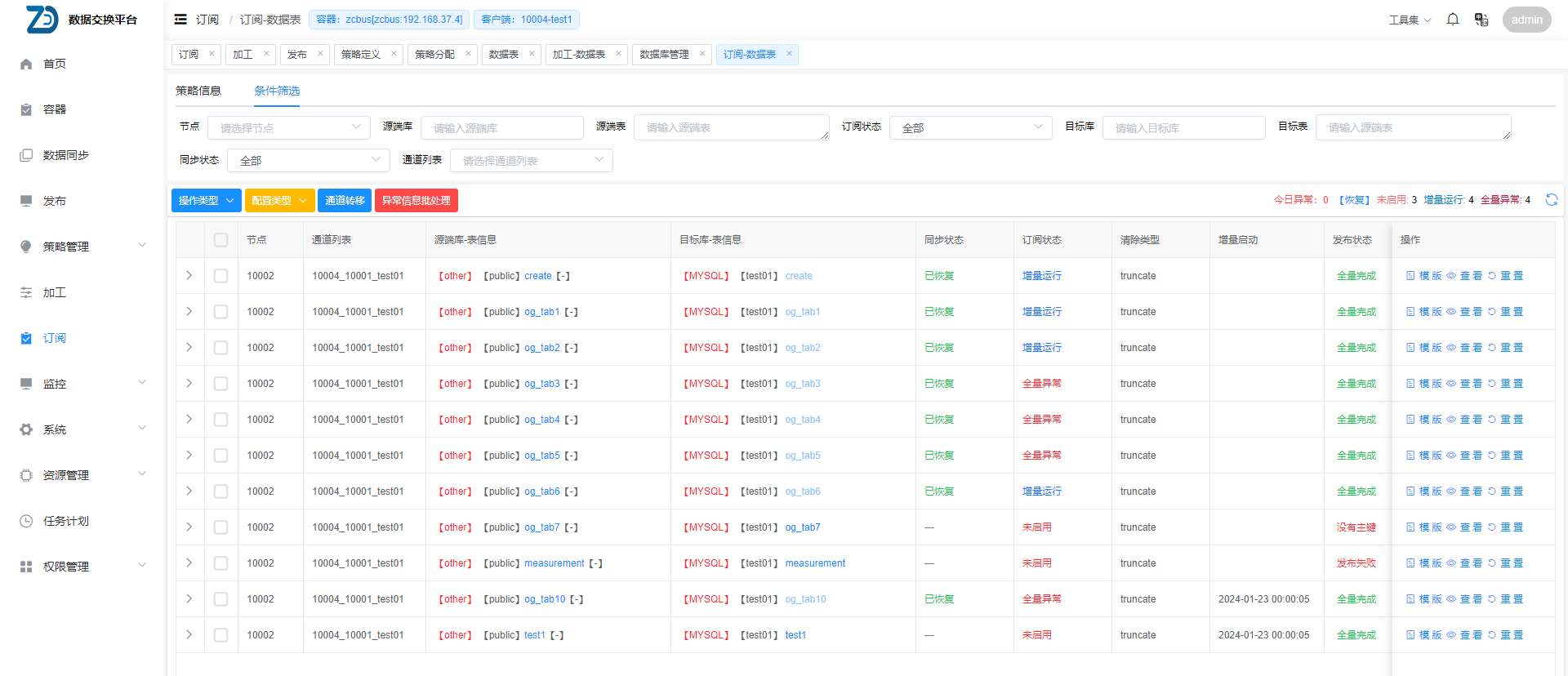Check the box for the og_tab2 row
This screenshot has width=1568, height=676.
click(x=220, y=348)
